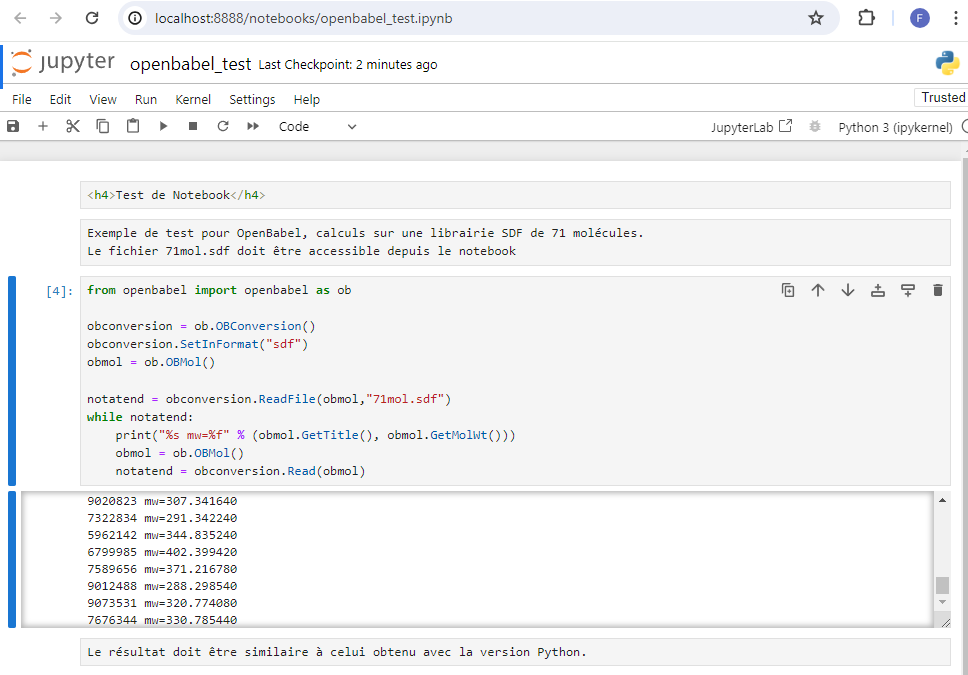Copy the selected cell from toolbar

coord(102,126)
